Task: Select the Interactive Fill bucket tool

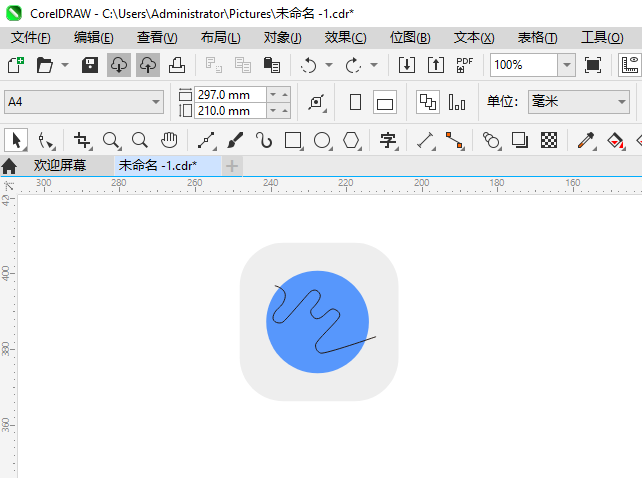Action: 615,140
